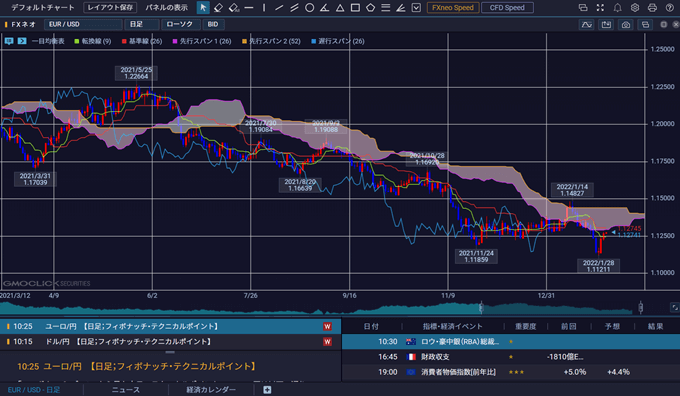Image resolution: width=680 pixels, height=396 pixels.
Task: Open the technical indicator wave icon
Action: coord(586,25)
